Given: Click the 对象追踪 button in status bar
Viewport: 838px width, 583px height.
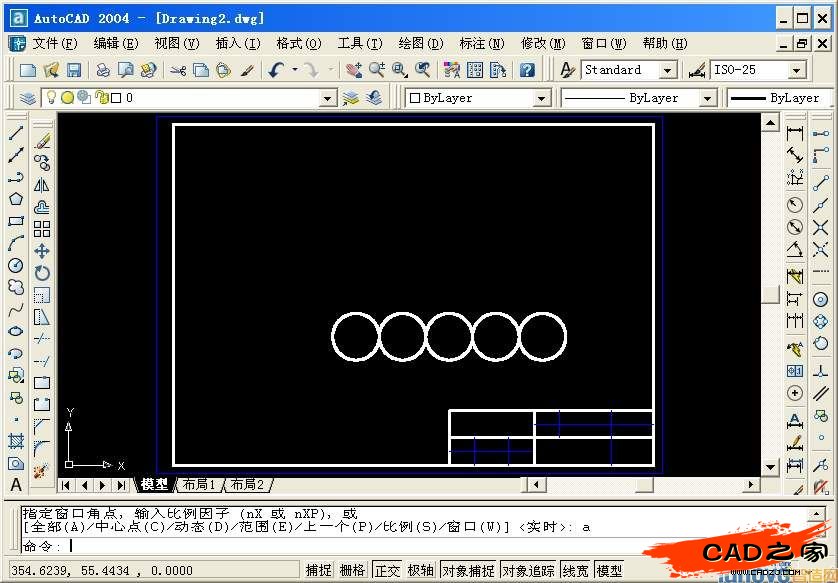Looking at the screenshot, I should [x=527, y=570].
